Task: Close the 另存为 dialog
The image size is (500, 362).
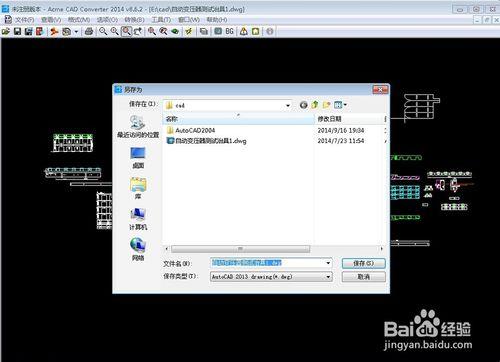Action: pos(380,89)
